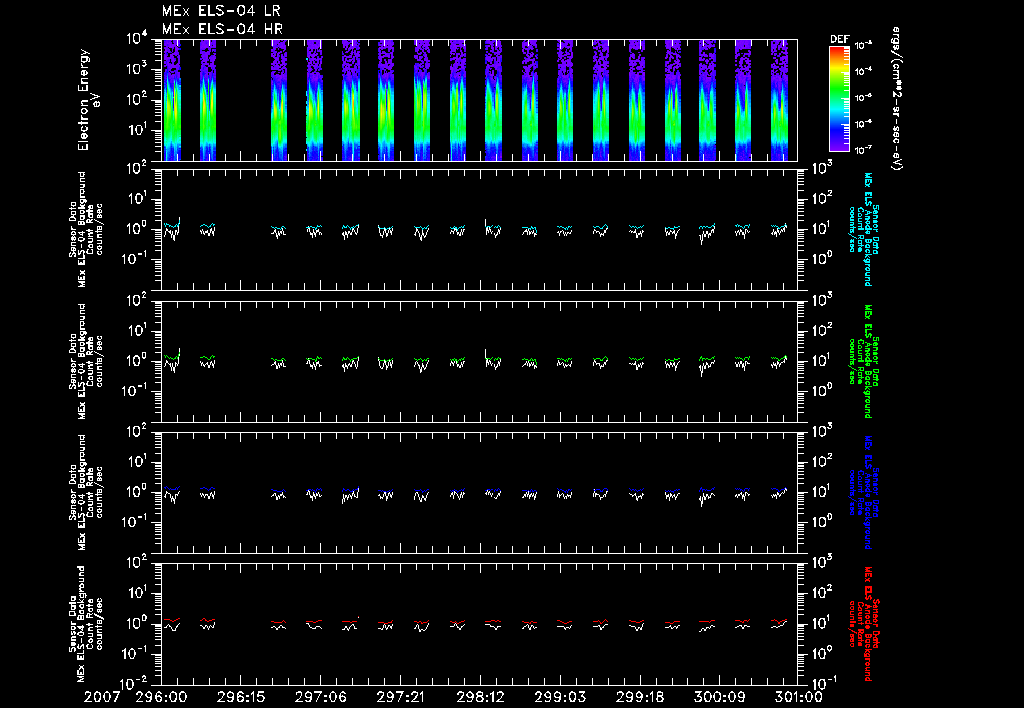Image resolution: width=1024 pixels, height=708 pixels.
Task: Click the '299:18' time axis label
Action: point(639,697)
